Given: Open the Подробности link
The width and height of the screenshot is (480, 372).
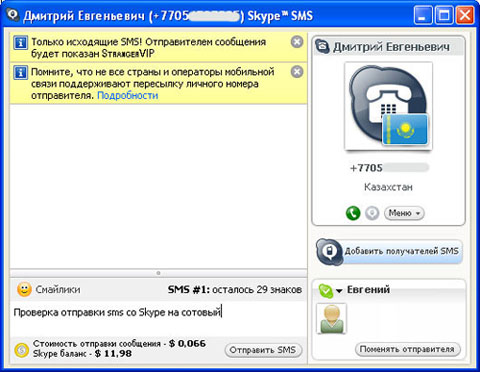Looking at the screenshot, I should point(127,96).
